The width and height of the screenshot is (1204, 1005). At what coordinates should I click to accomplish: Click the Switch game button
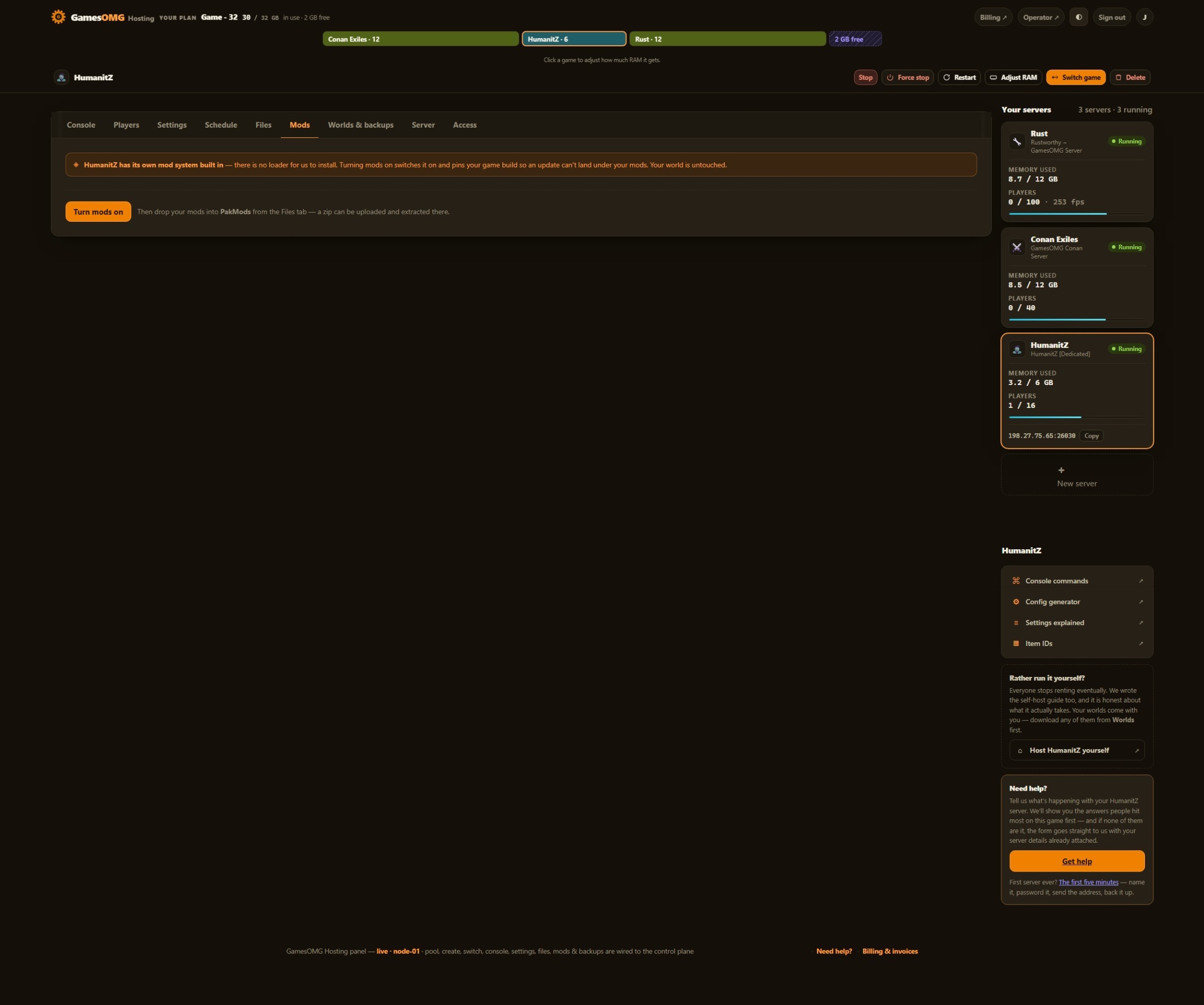coord(1076,78)
